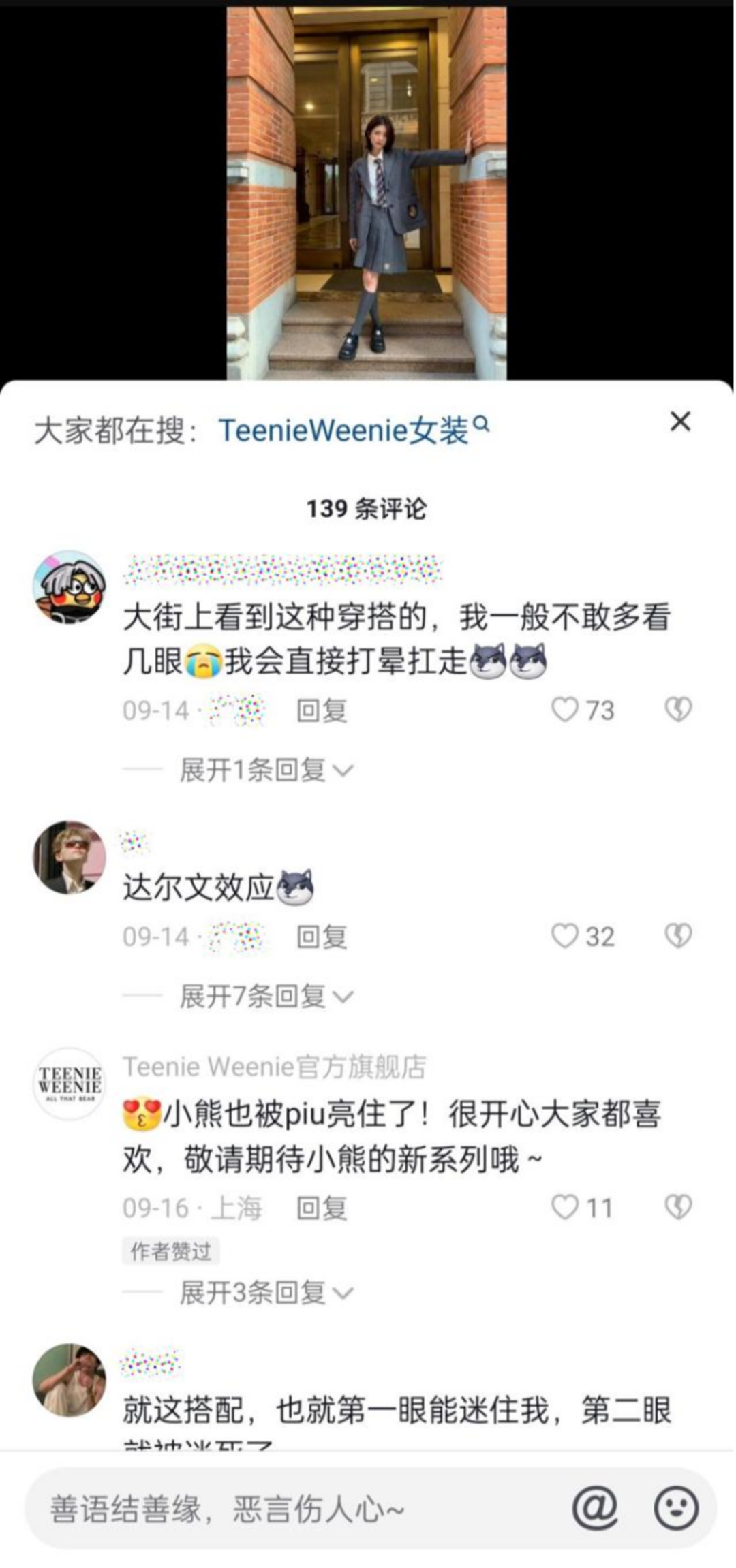
Task: Close the comments panel with X
Action: (680, 422)
